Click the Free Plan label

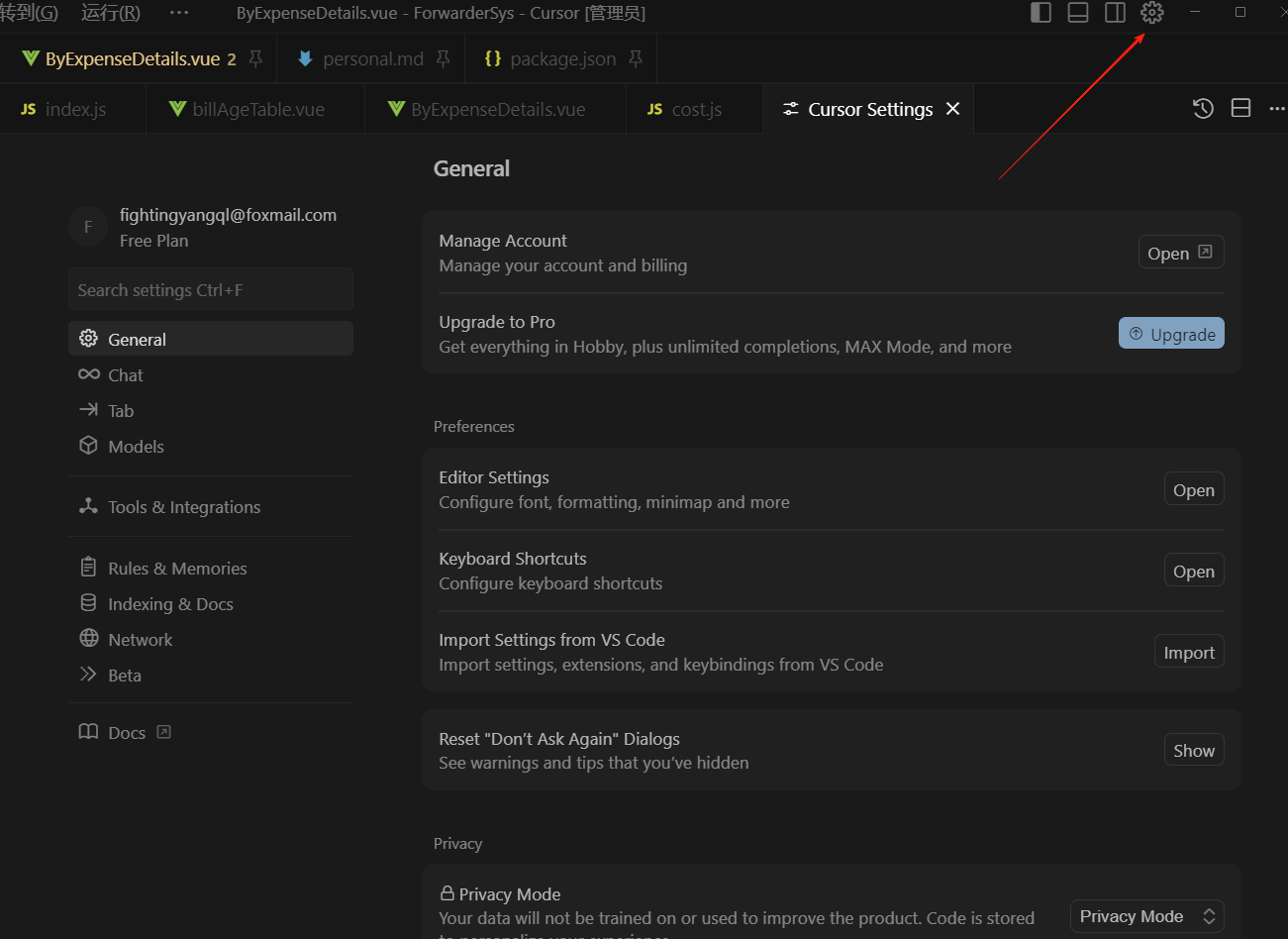tap(153, 241)
